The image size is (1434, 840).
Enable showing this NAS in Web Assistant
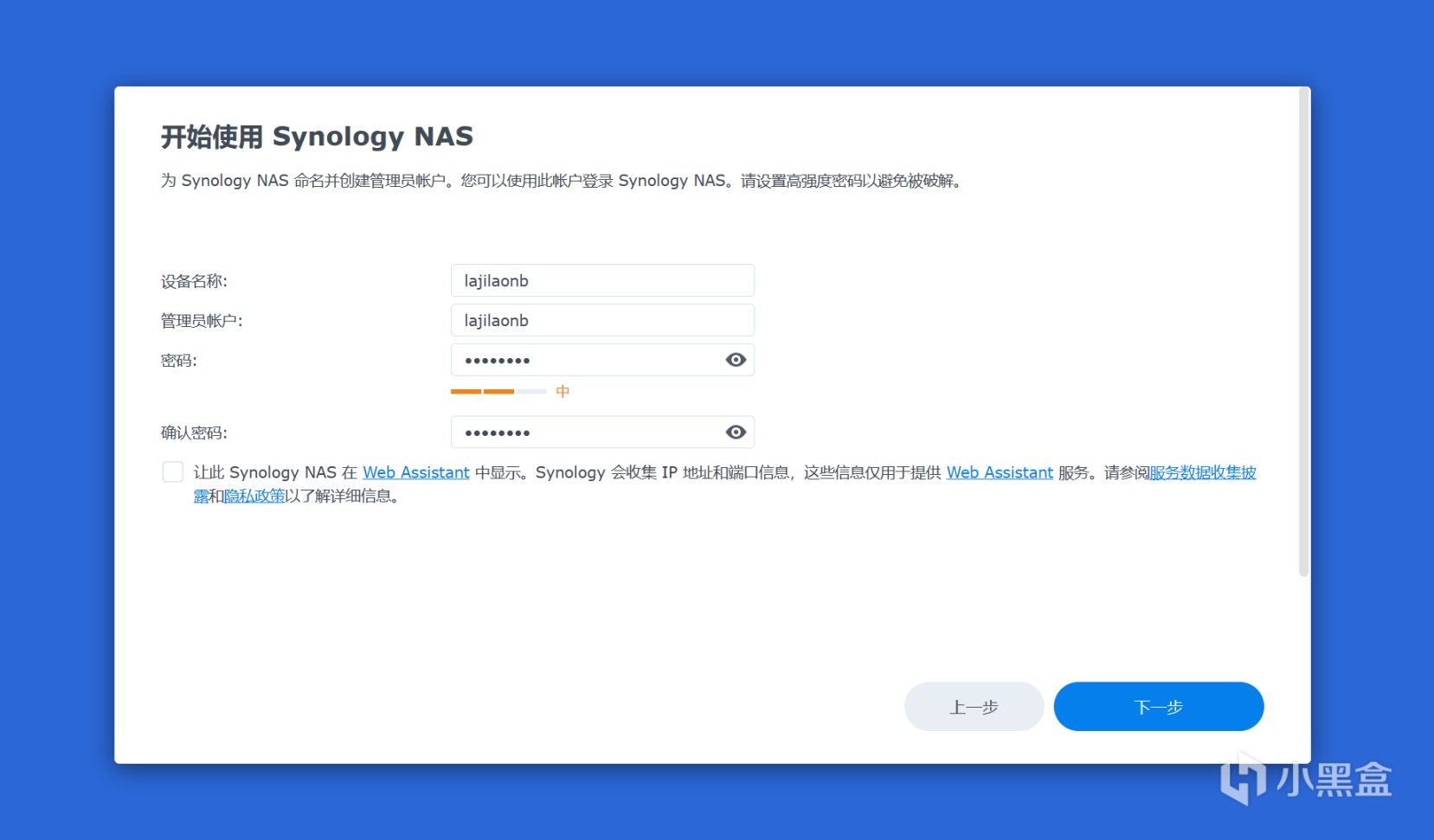(x=173, y=471)
